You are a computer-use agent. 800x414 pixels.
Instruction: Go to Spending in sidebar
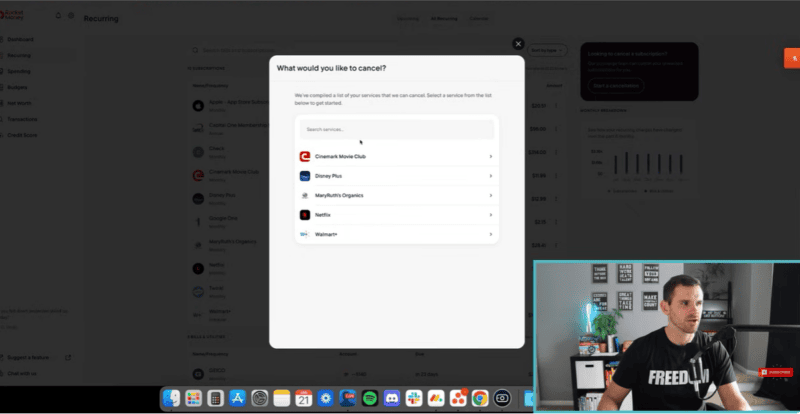click(19, 71)
